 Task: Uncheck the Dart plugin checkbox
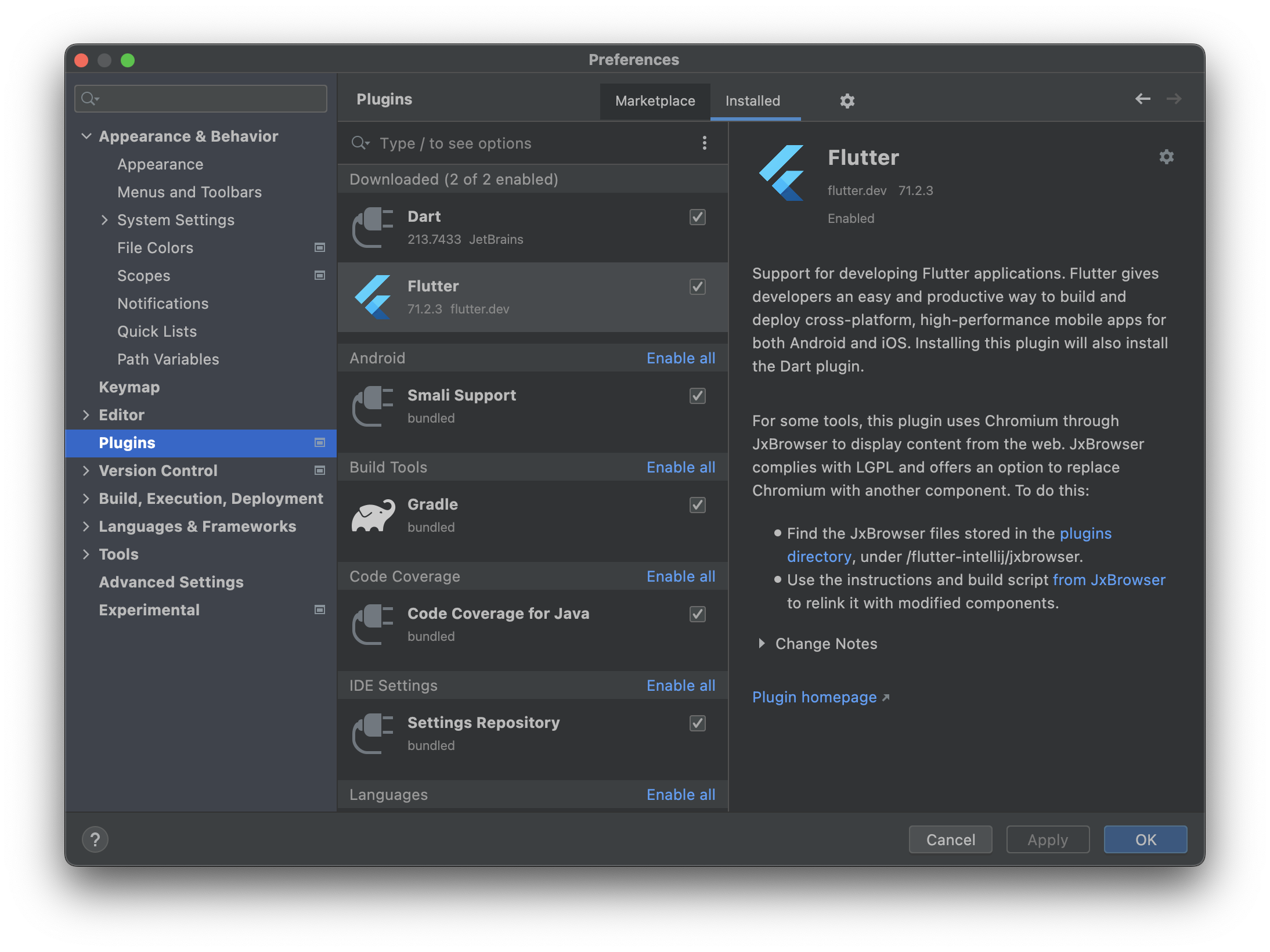pos(697,217)
